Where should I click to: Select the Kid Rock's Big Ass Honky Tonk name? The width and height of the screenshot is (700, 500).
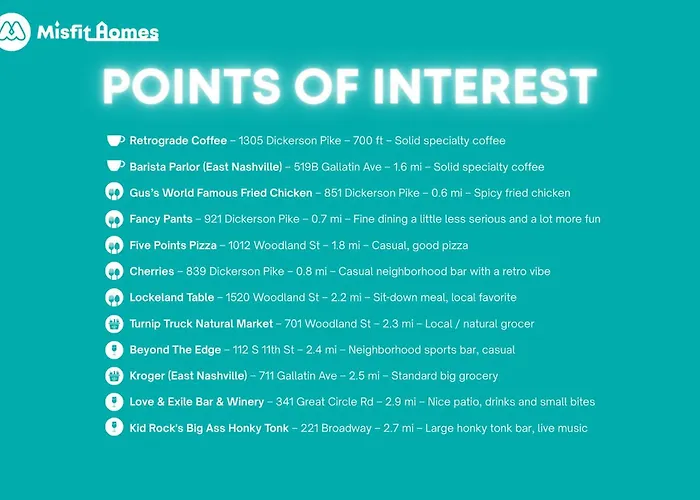209,428
